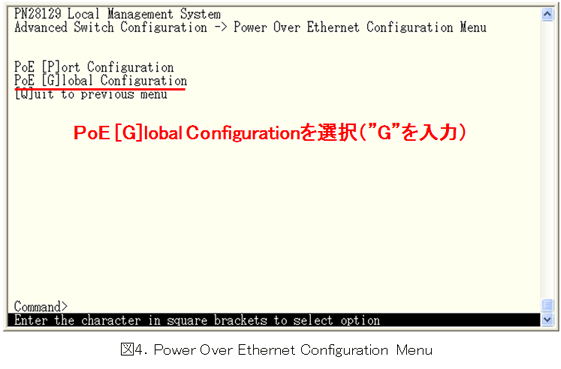Click the figure caption 図4 below the terminal
561x369 pixels.
[x=276, y=350]
